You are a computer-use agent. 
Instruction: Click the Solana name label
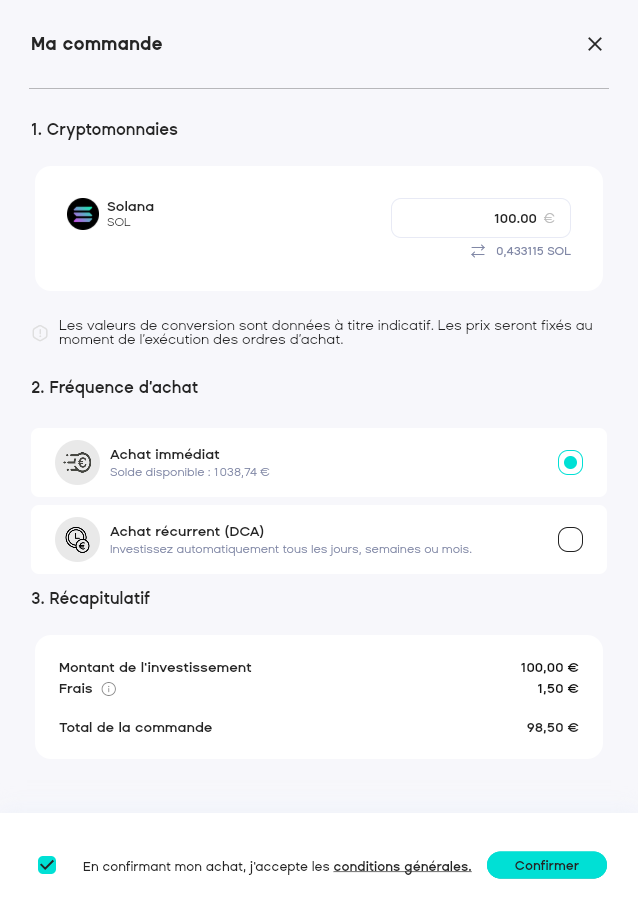coord(131,206)
